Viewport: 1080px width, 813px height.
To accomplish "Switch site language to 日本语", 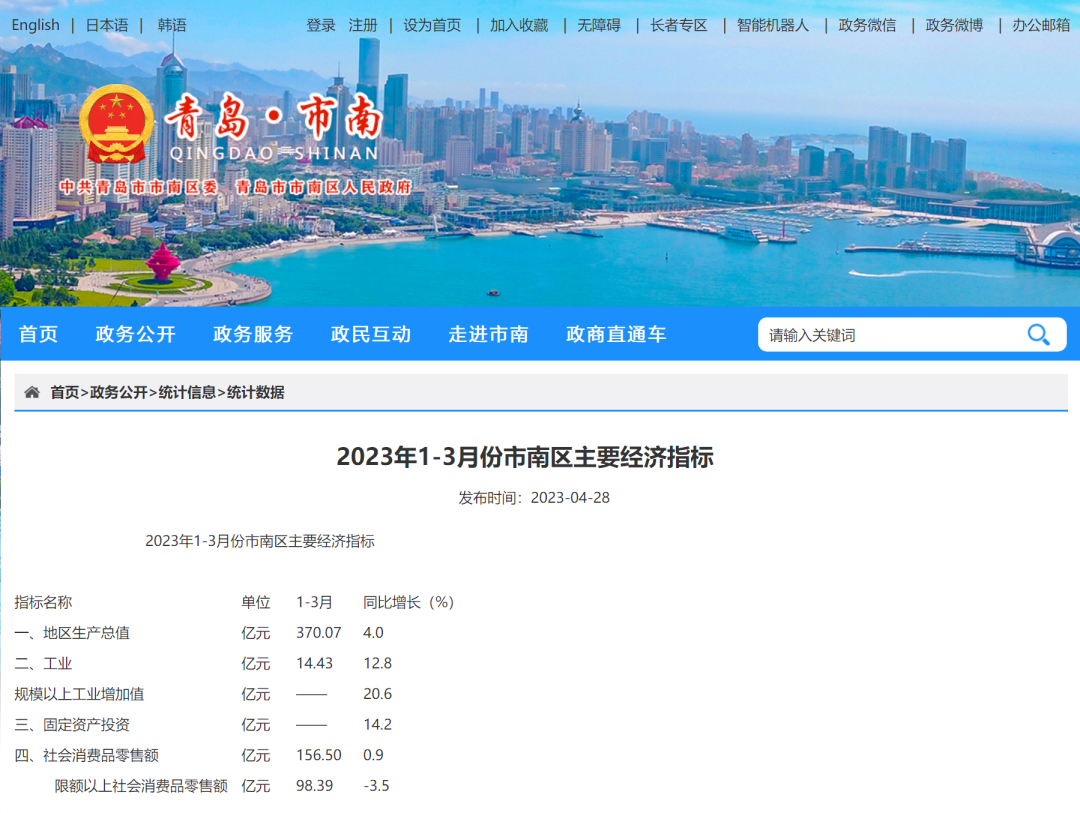I will (107, 25).
